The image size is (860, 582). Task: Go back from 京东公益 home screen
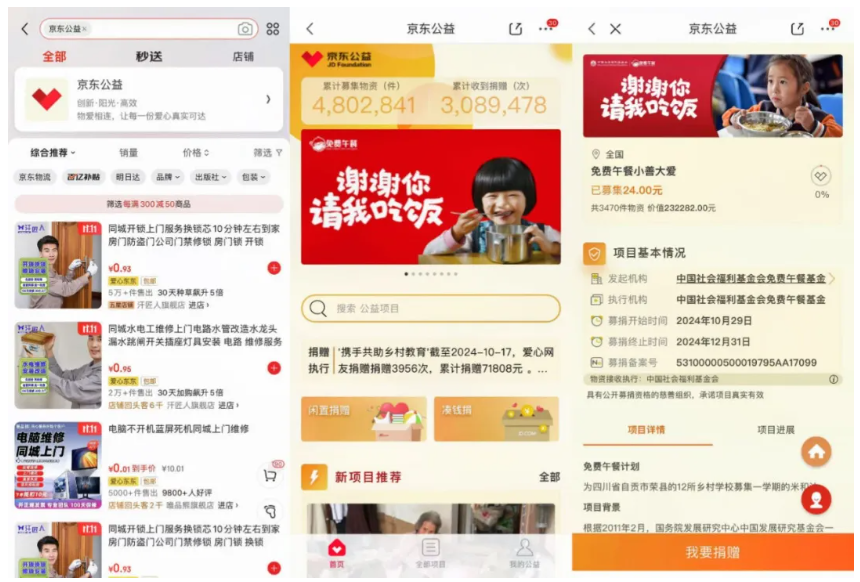point(310,29)
